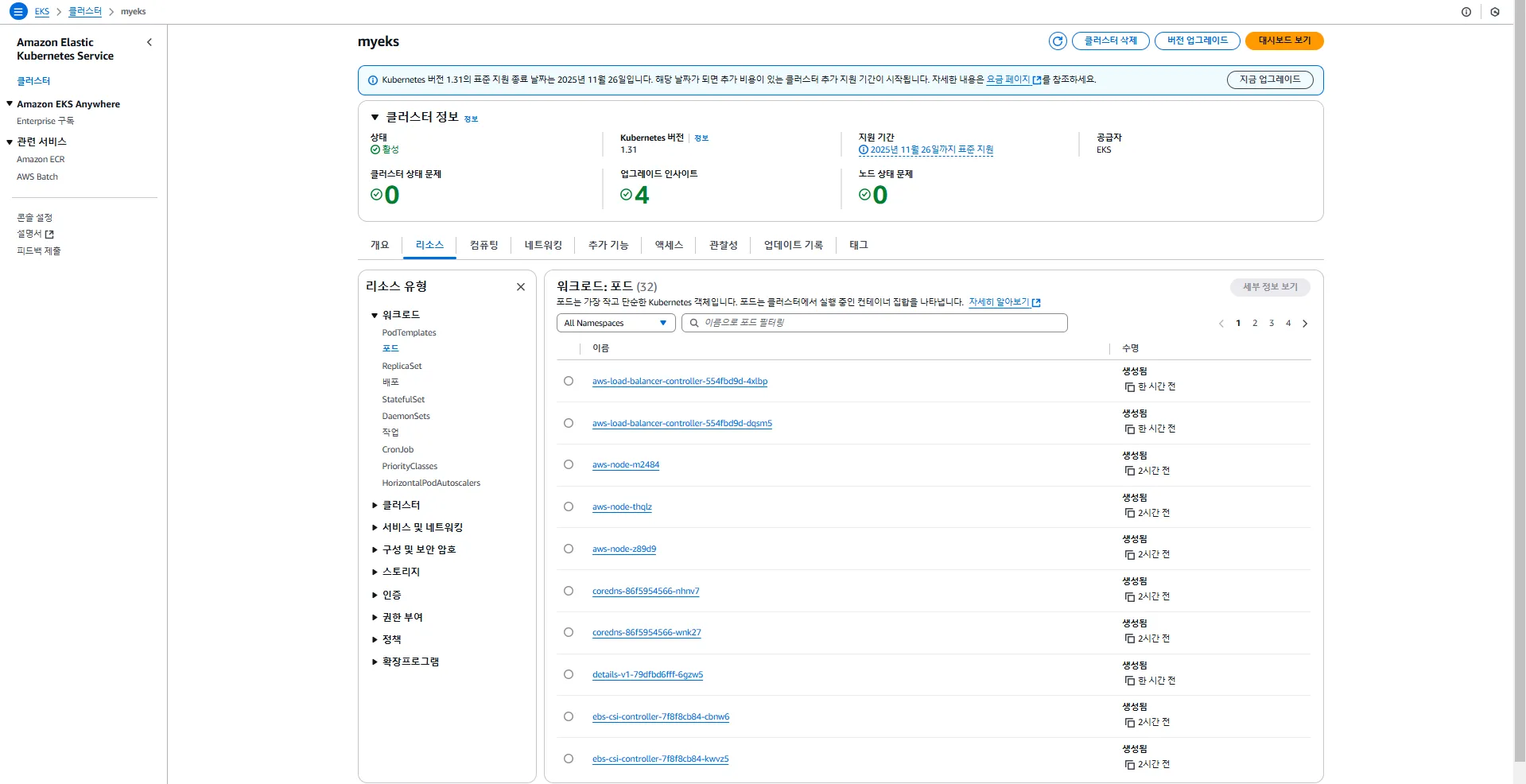Collapse the 워크로드 tree group
This screenshot has width=1526, height=784.
click(x=375, y=316)
